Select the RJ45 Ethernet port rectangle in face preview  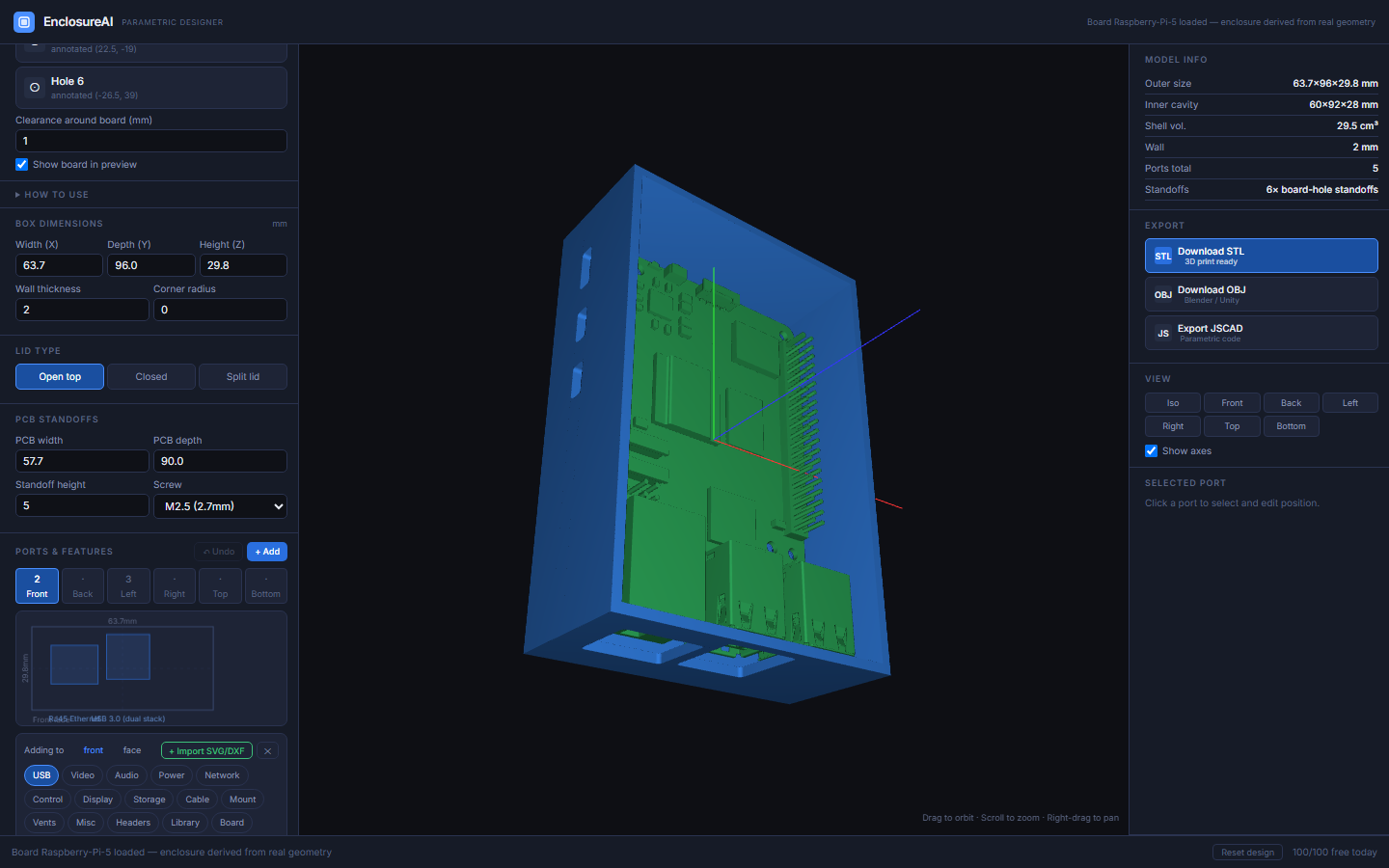(x=74, y=665)
